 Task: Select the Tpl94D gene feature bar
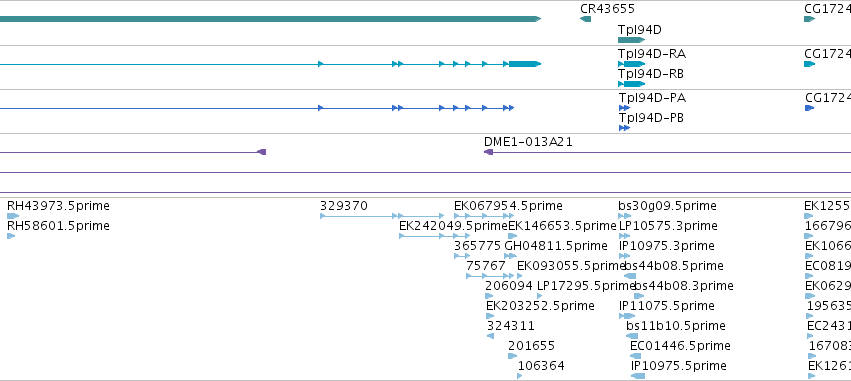point(631,40)
